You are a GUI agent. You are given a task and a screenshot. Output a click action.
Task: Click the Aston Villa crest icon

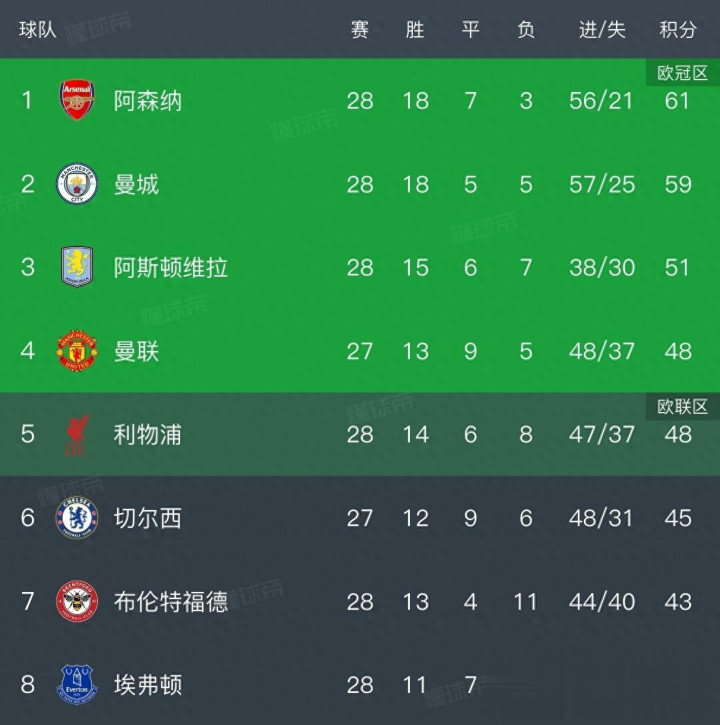(77, 267)
